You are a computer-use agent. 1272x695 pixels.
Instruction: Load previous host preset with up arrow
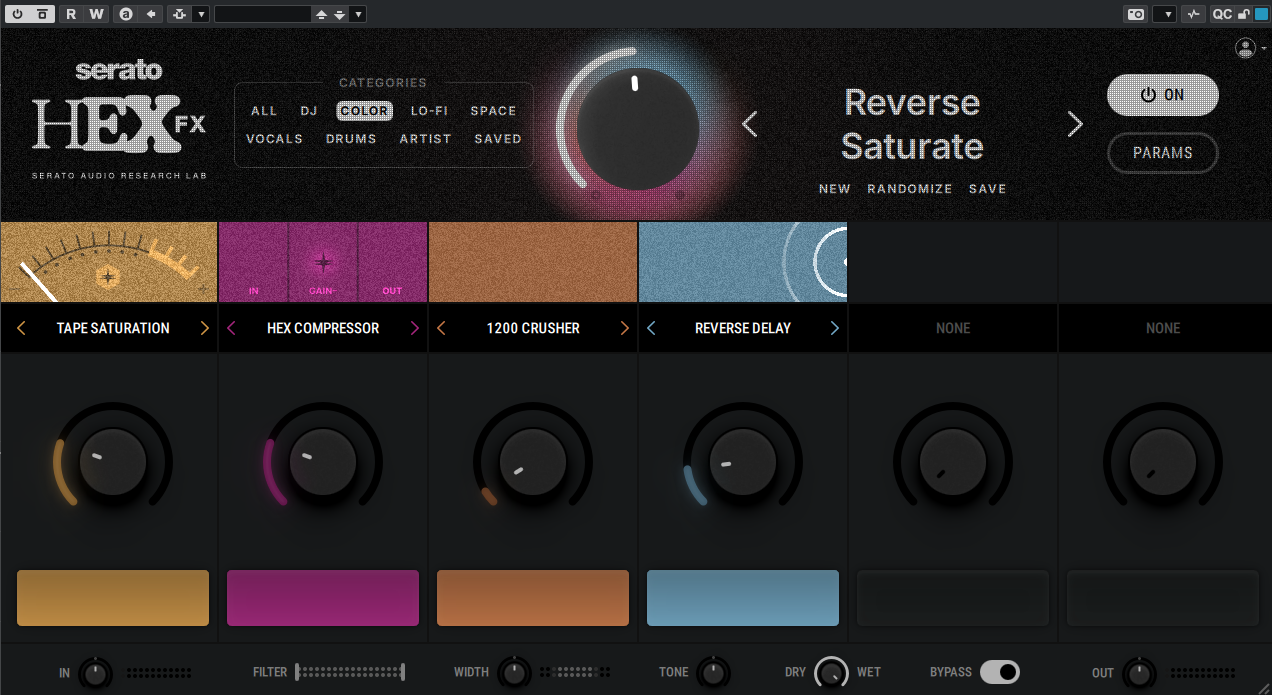(321, 14)
